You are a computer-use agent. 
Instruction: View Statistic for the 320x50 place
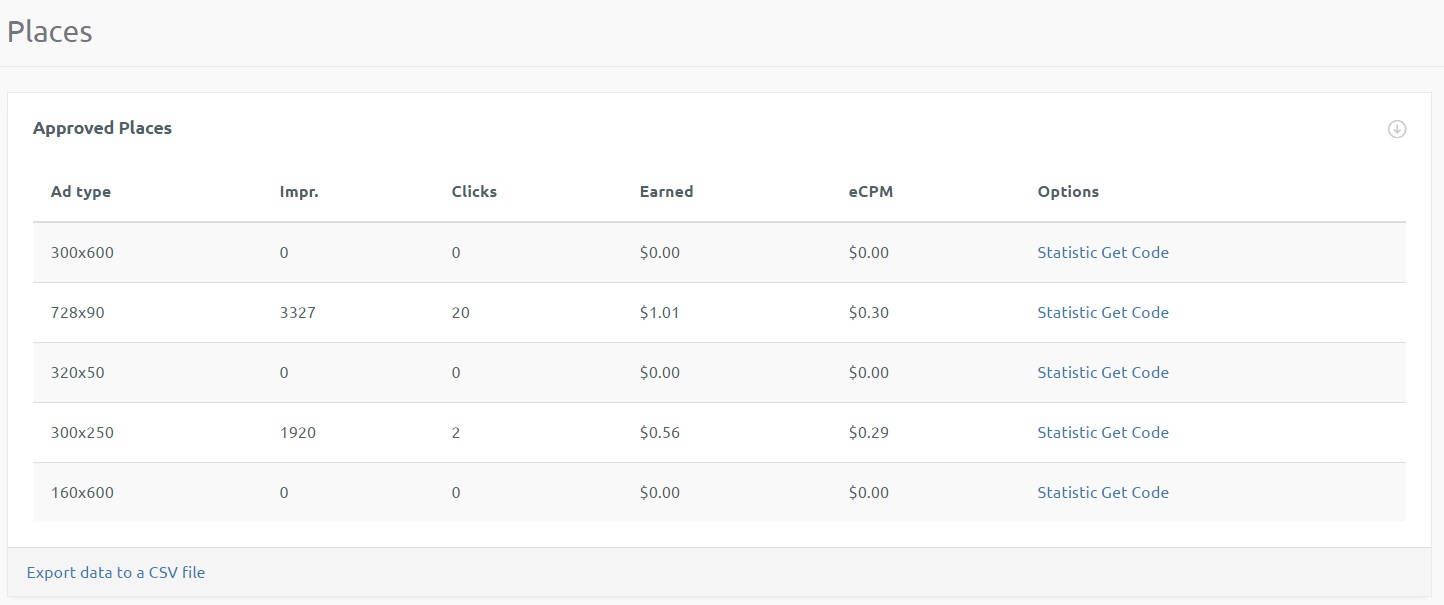1067,372
